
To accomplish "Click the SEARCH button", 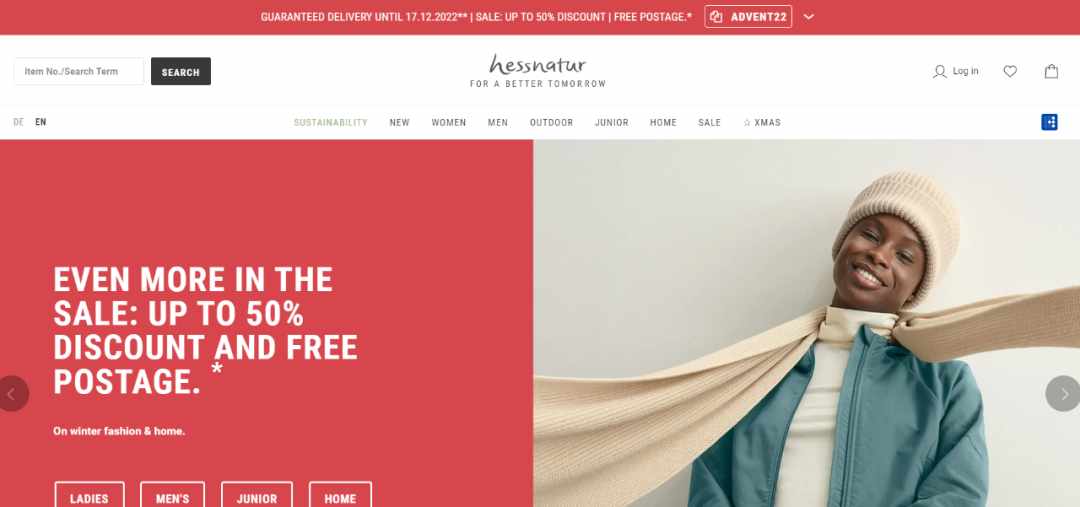I will 180,72.
